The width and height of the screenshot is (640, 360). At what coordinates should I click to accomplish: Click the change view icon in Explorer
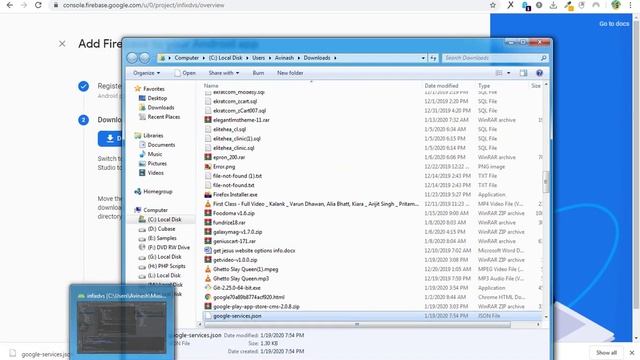[499, 73]
